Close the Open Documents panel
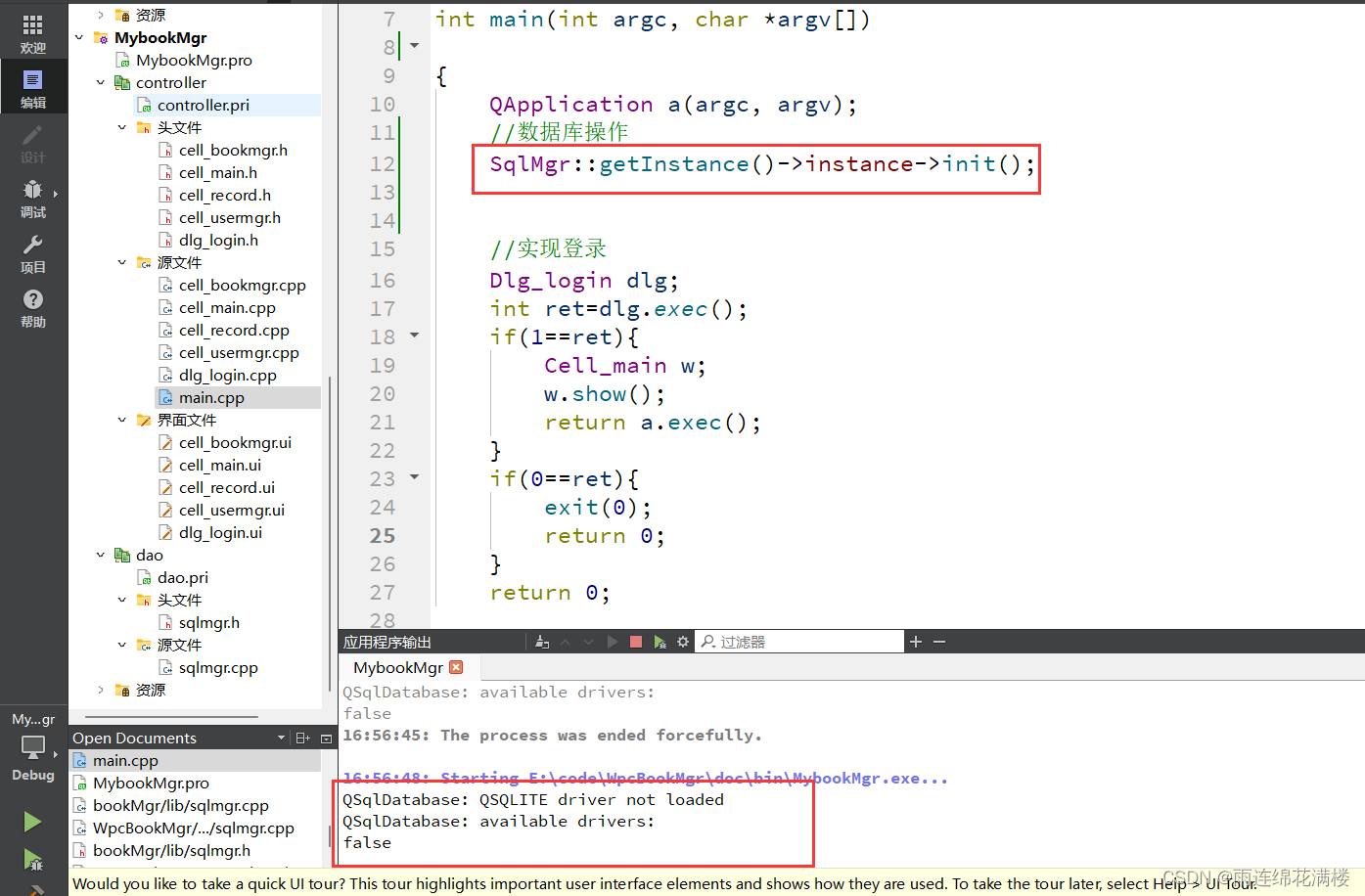This screenshot has height=896, width=1365. [327, 739]
